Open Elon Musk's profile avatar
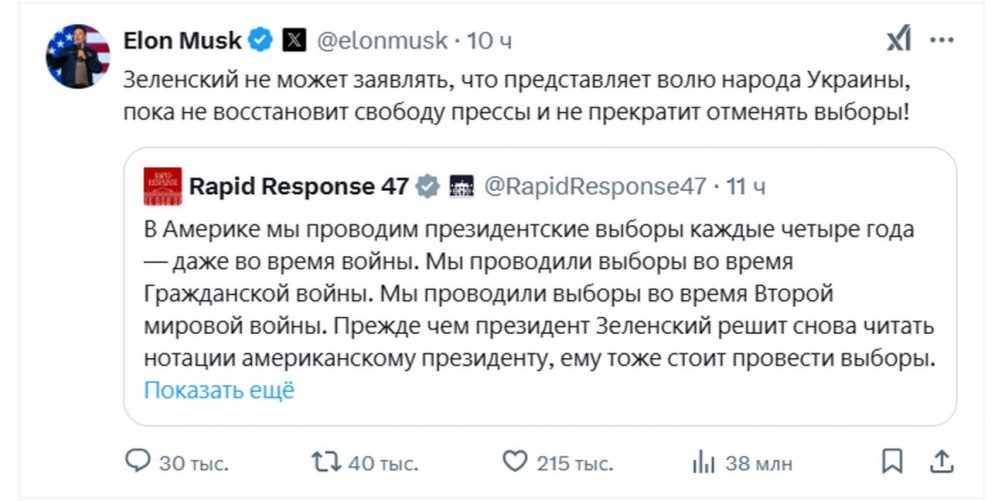The image size is (1005, 501). pyautogui.click(x=77, y=55)
